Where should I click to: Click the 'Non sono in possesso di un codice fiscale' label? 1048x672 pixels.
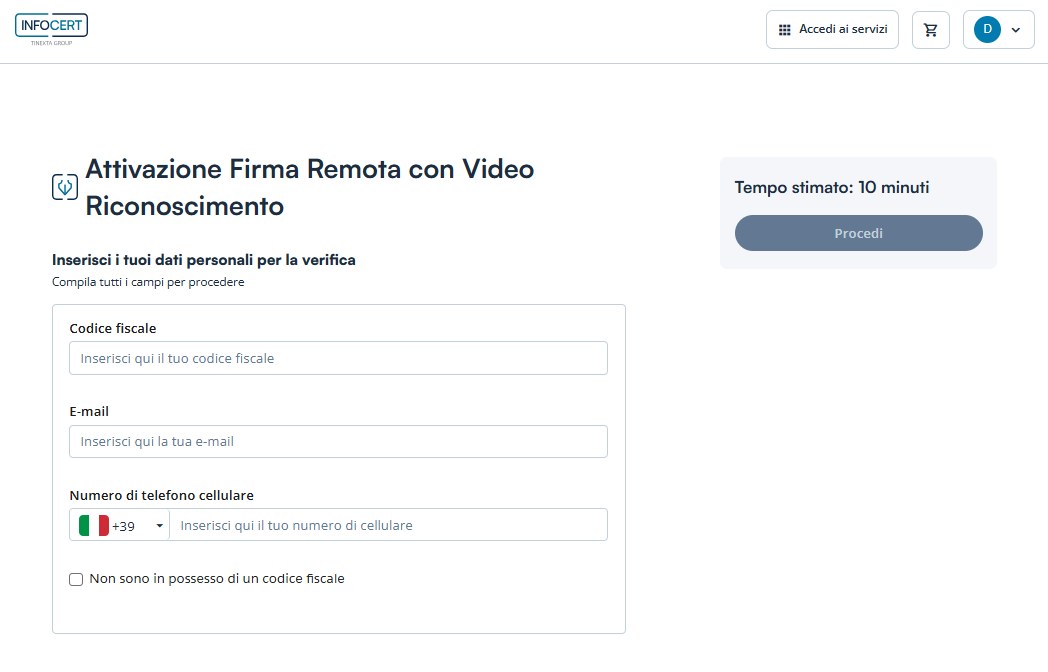tap(217, 579)
